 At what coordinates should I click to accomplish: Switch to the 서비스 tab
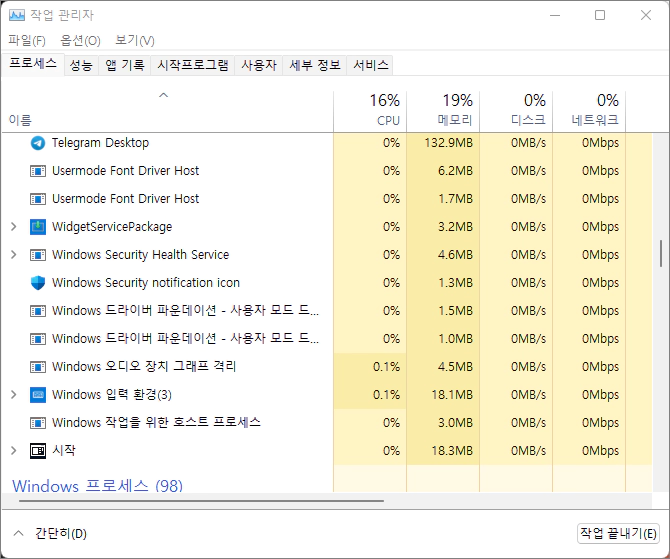(x=370, y=65)
